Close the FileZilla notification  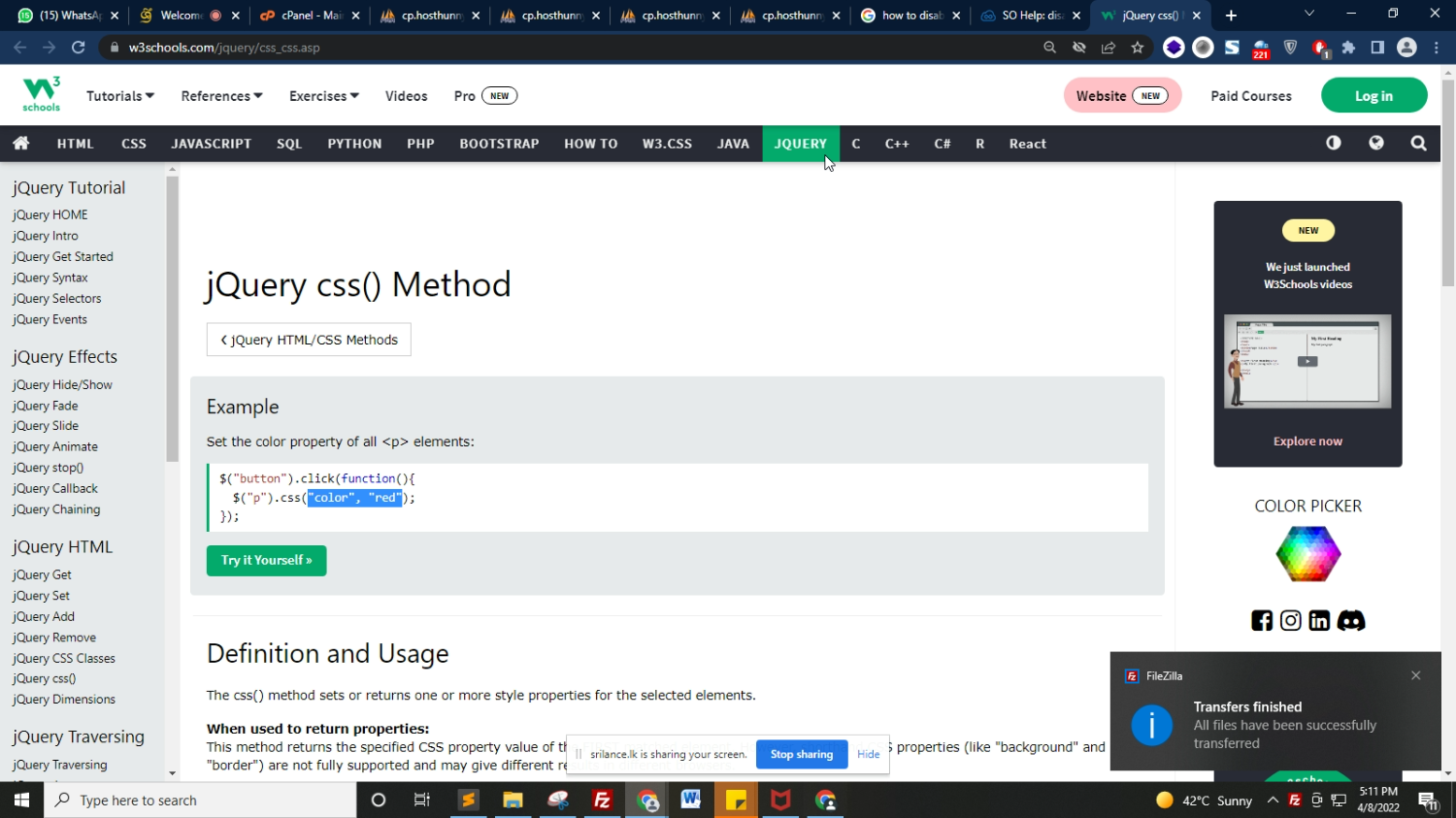1415,675
